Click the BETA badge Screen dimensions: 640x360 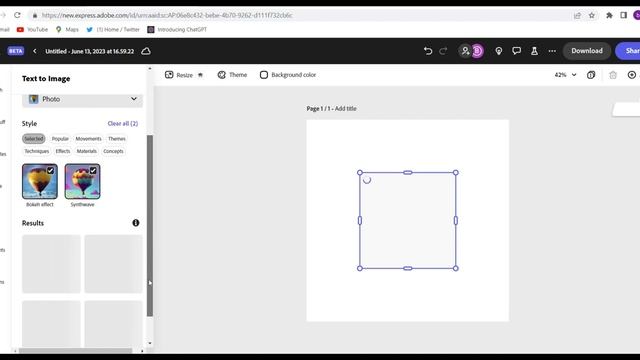click(16, 51)
